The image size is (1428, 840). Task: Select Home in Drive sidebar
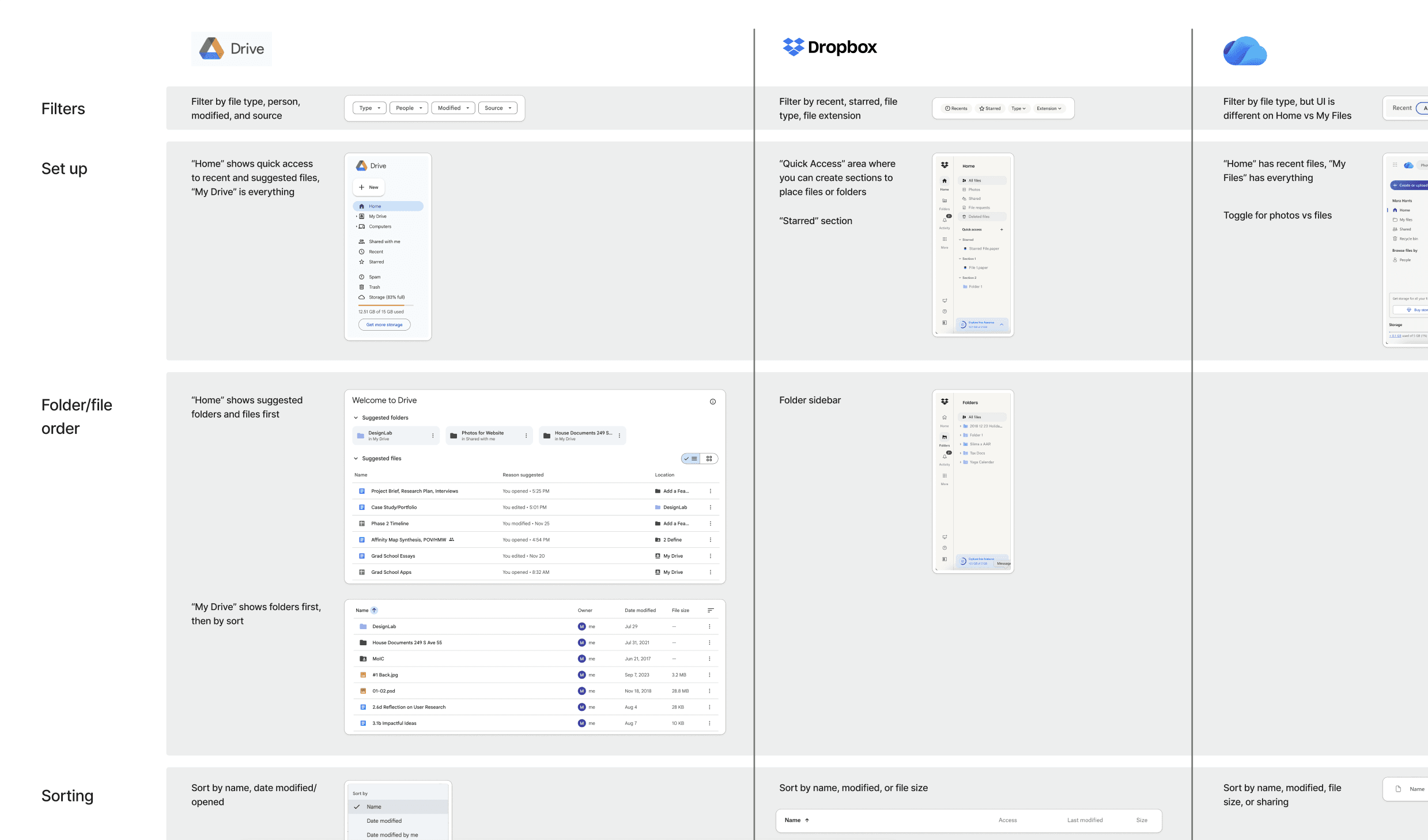(388, 206)
